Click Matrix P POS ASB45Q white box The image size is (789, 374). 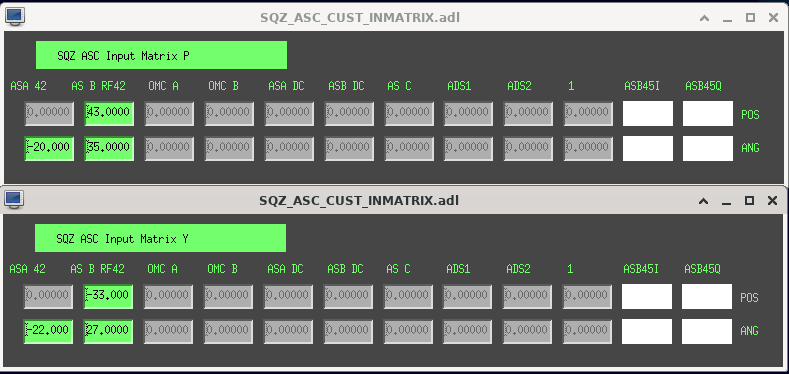[x=708, y=114]
